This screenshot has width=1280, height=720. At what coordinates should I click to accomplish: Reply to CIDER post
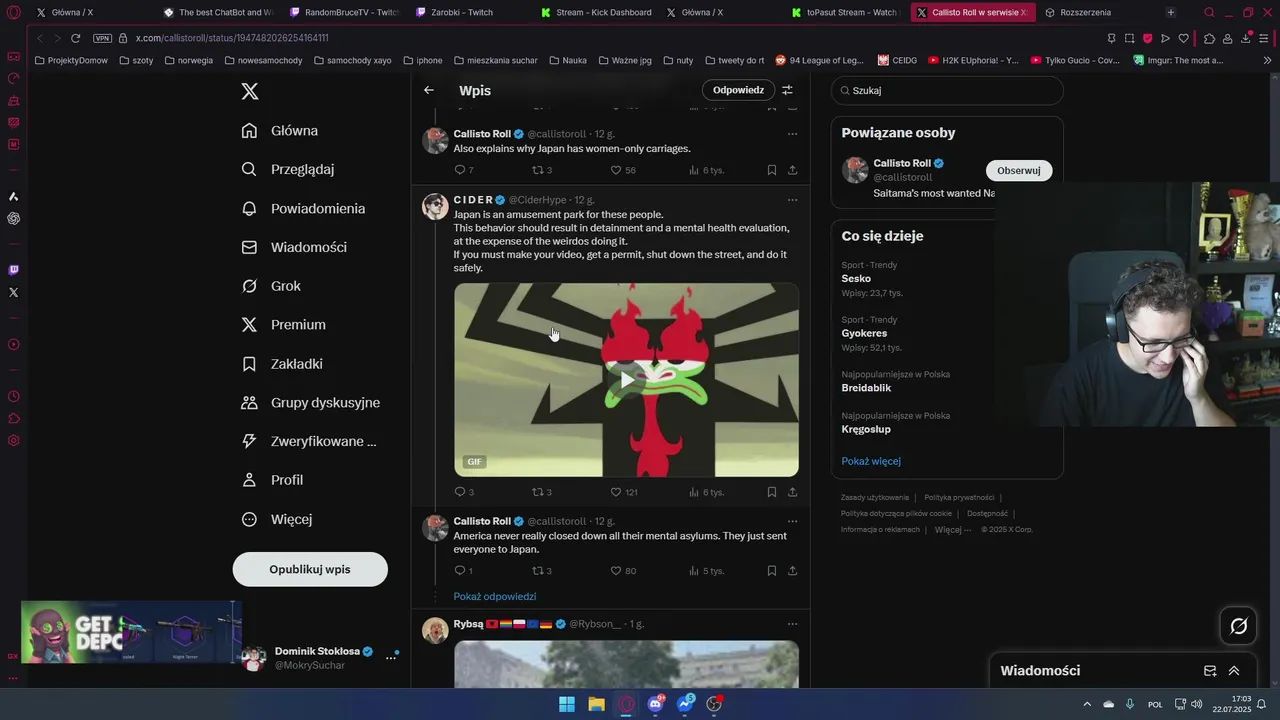[x=460, y=492]
